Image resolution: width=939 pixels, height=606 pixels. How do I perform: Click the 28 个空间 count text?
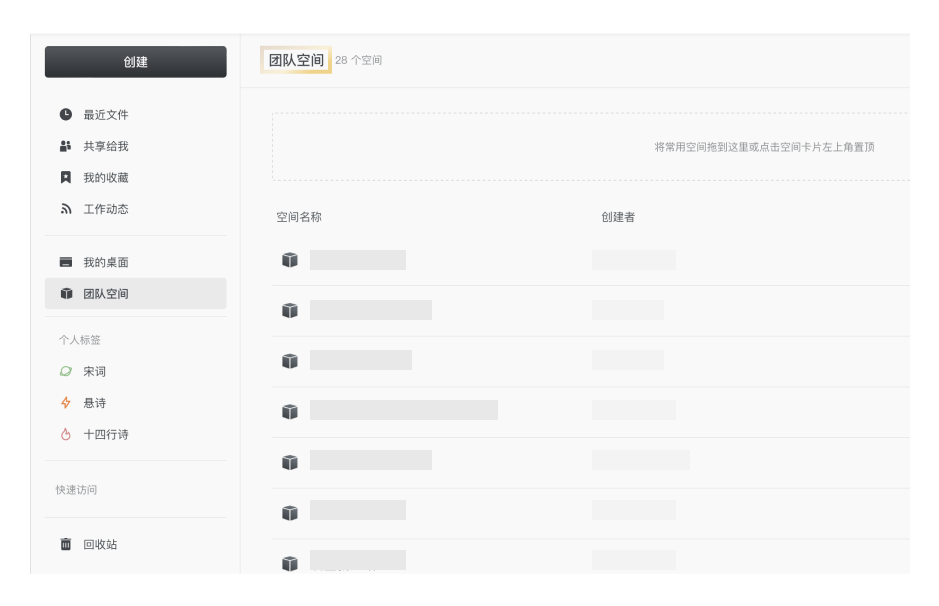(358, 60)
